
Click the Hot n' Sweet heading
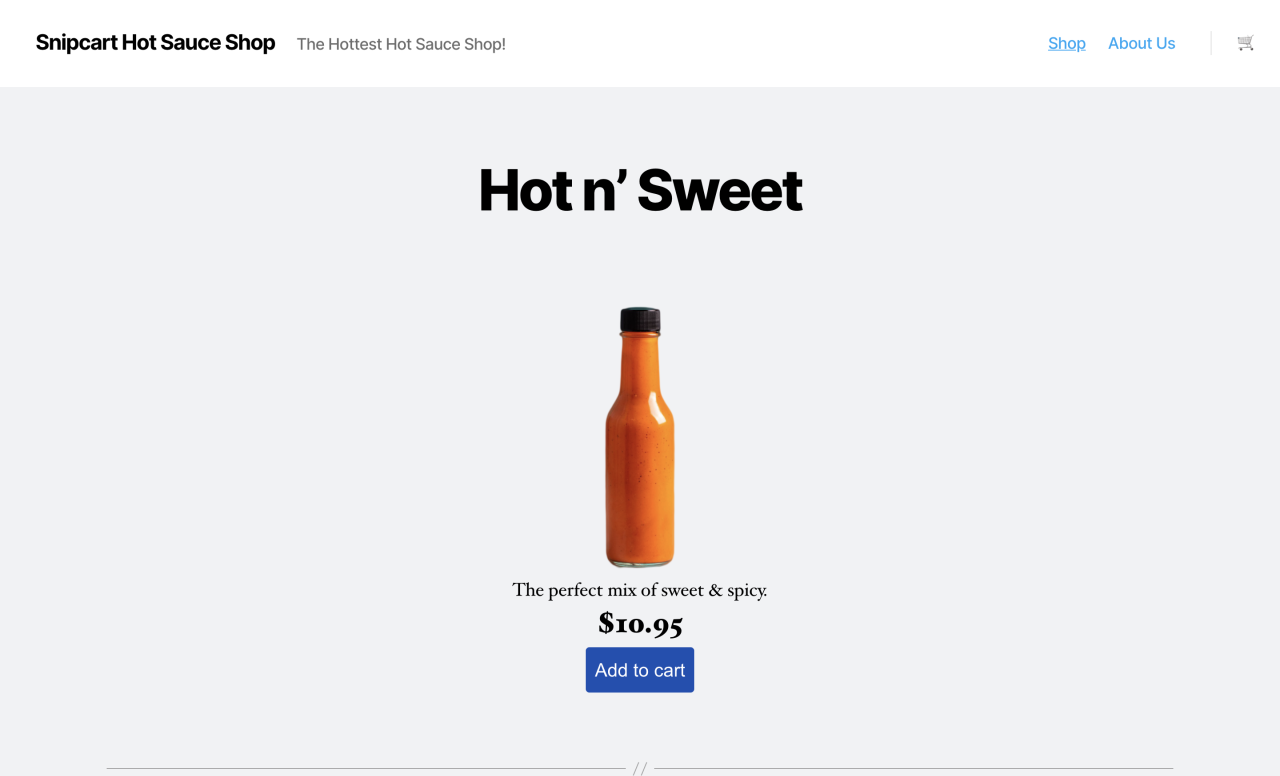tap(640, 190)
